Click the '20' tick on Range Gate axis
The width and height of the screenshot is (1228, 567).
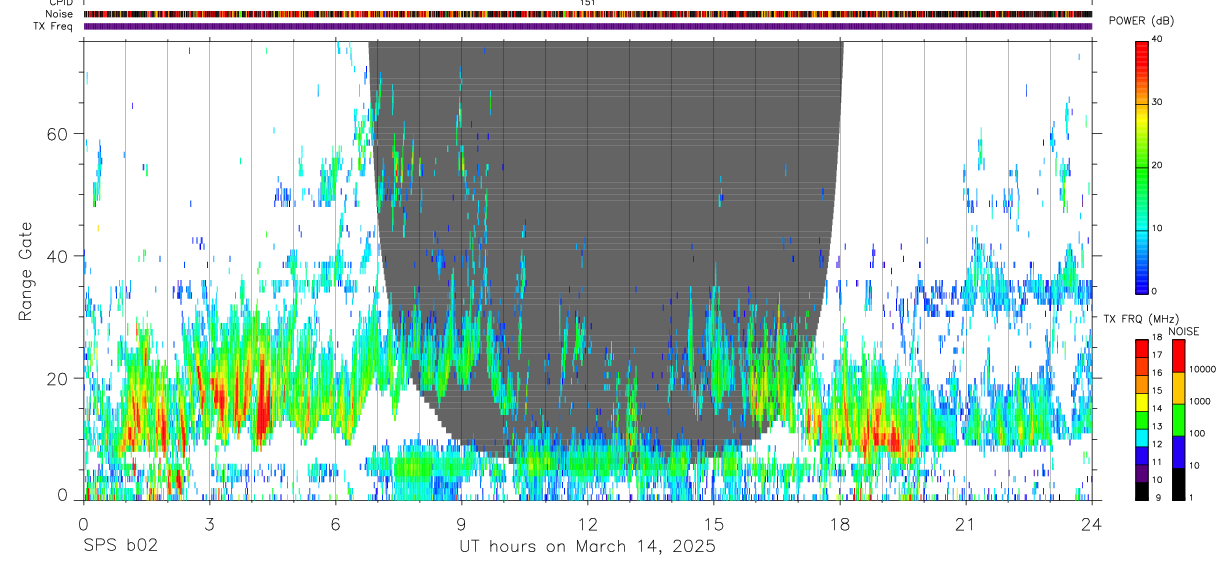[58, 378]
